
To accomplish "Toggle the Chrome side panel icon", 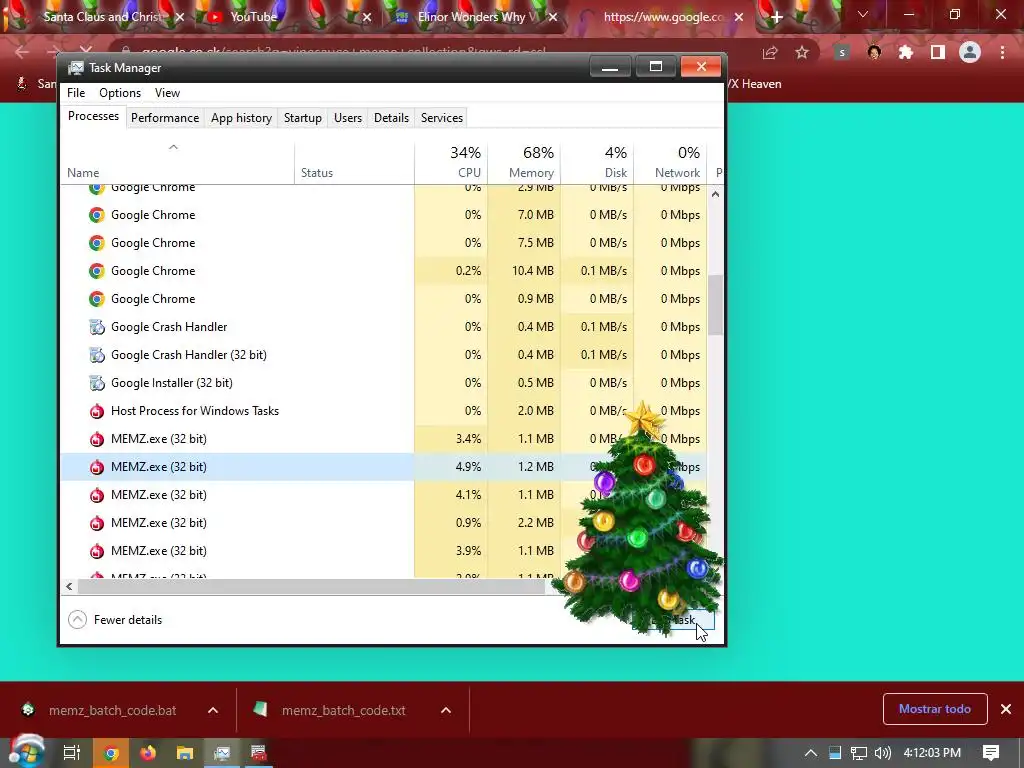I will pyautogui.click(x=938, y=53).
